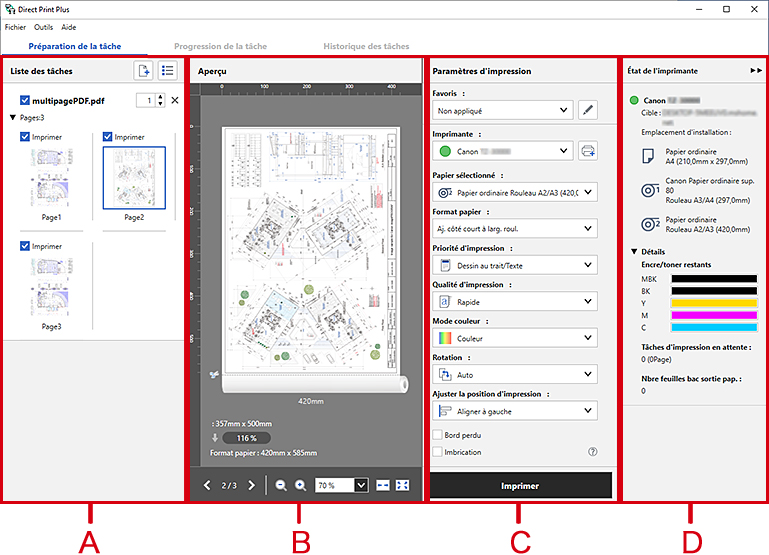The image size is (769, 555).
Task: Open help icon next to Imbrication
Action: (594, 452)
